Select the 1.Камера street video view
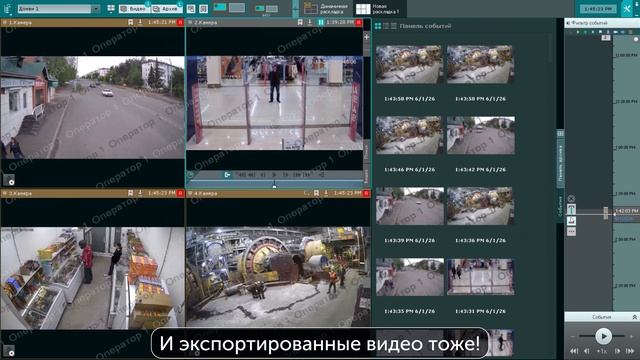640x360 pixels. [92, 107]
